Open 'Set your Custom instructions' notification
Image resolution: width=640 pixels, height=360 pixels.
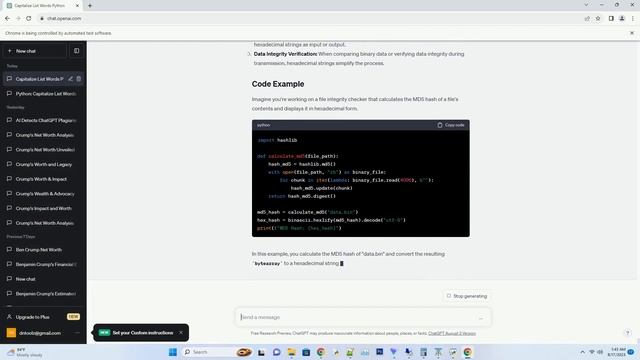142,333
